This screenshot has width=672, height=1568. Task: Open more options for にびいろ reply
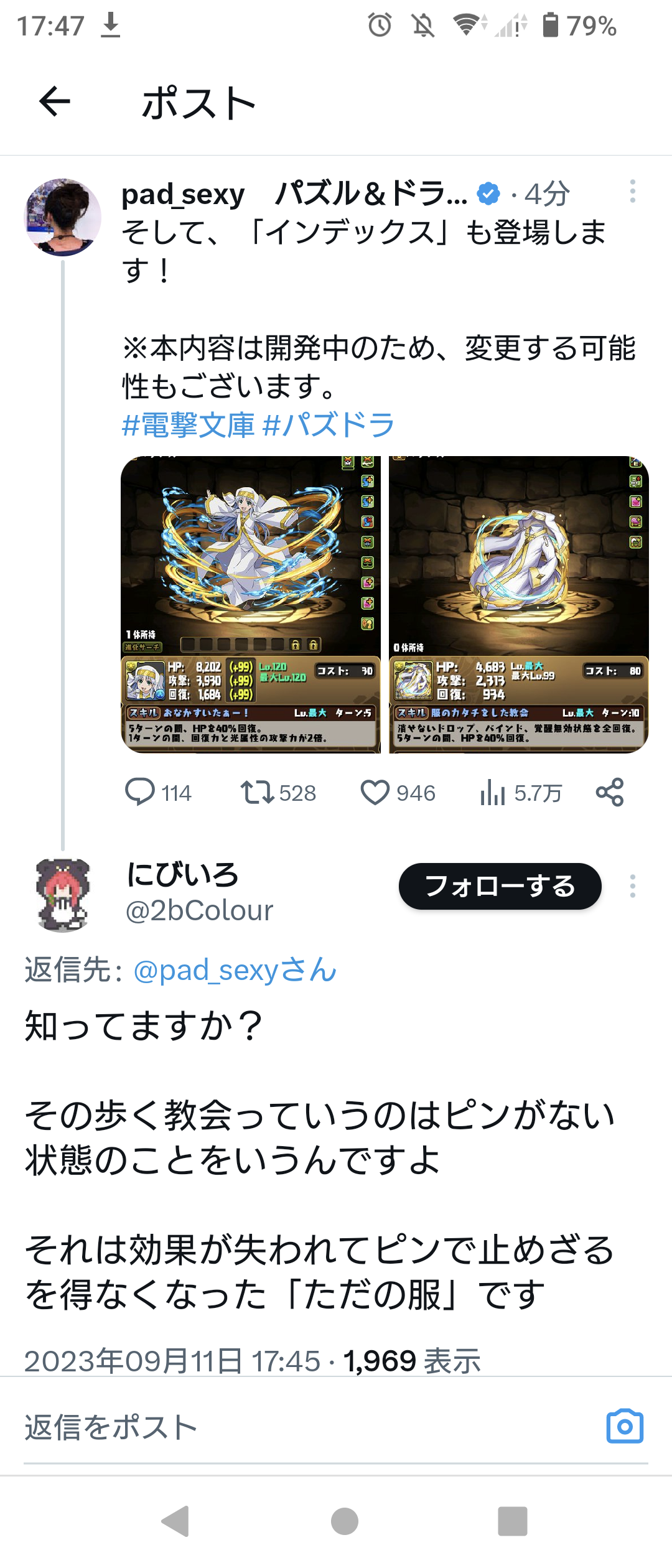click(x=633, y=886)
